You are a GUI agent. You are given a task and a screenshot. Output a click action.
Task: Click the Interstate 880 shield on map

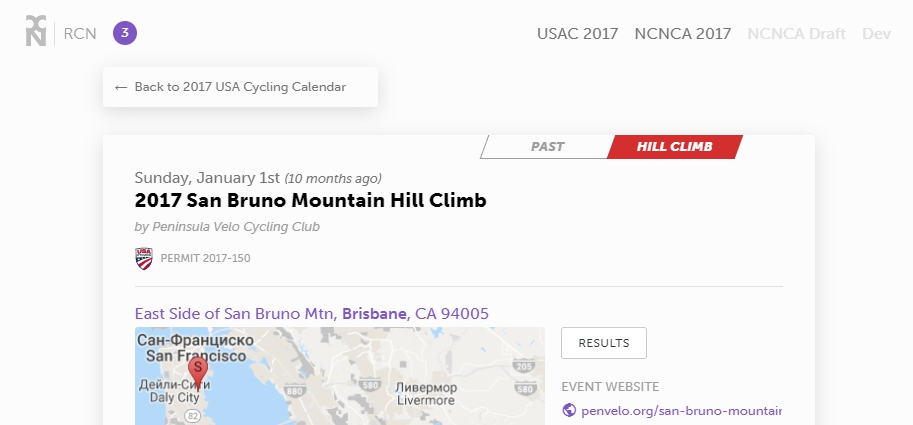tap(294, 391)
